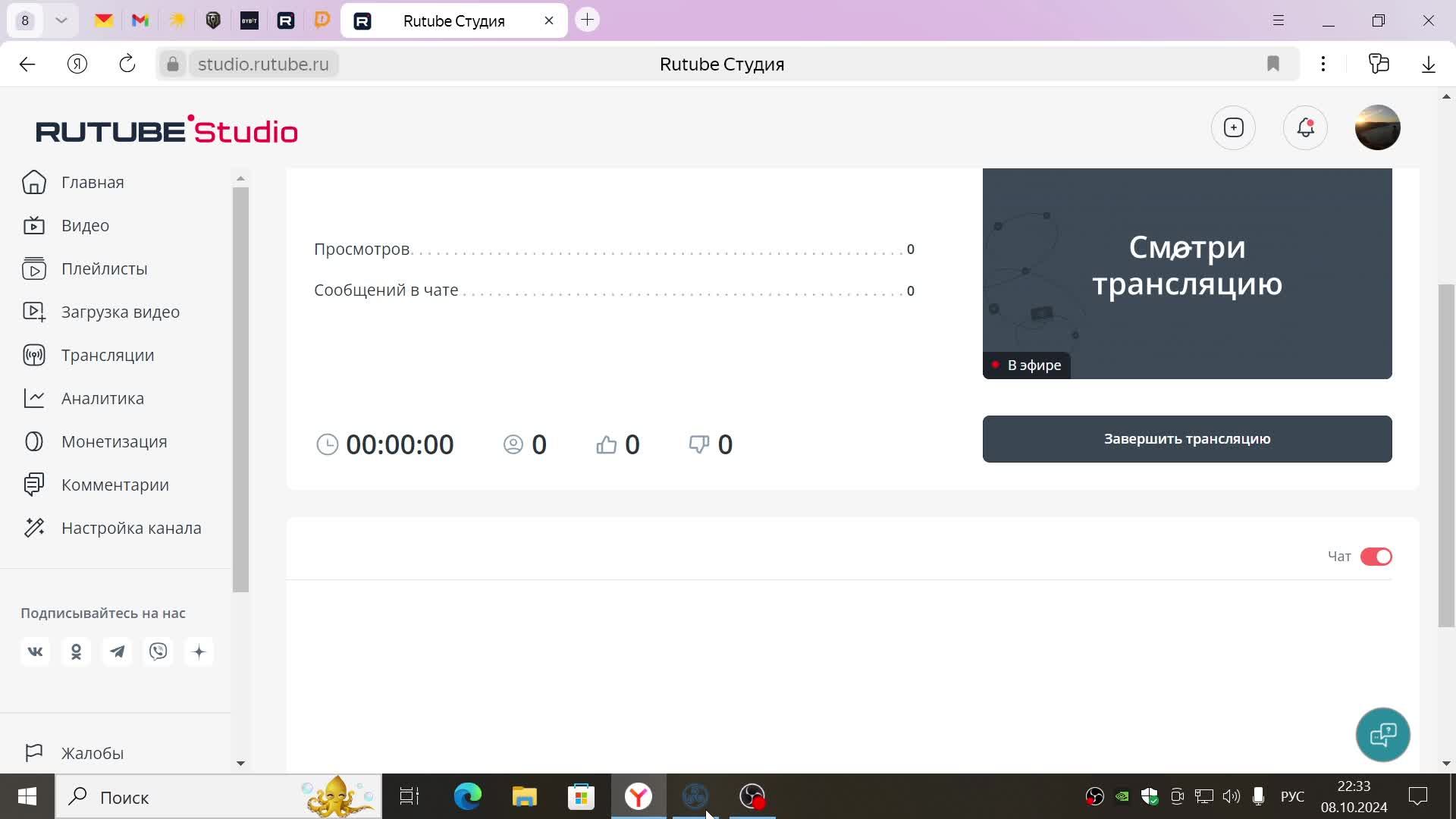Select Загрузка видео menu item

101,312
